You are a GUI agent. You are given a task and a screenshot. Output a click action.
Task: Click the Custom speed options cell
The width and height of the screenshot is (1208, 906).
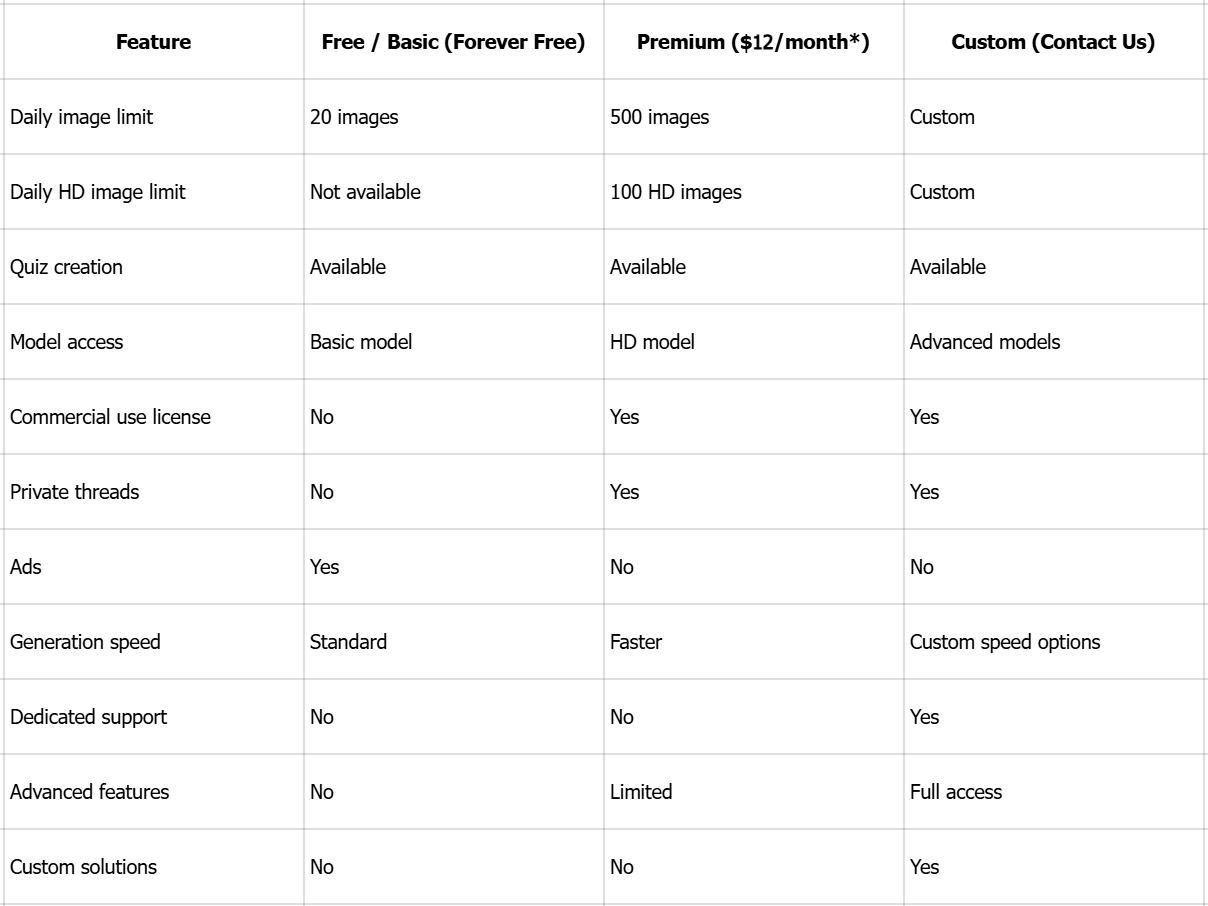tap(1005, 642)
